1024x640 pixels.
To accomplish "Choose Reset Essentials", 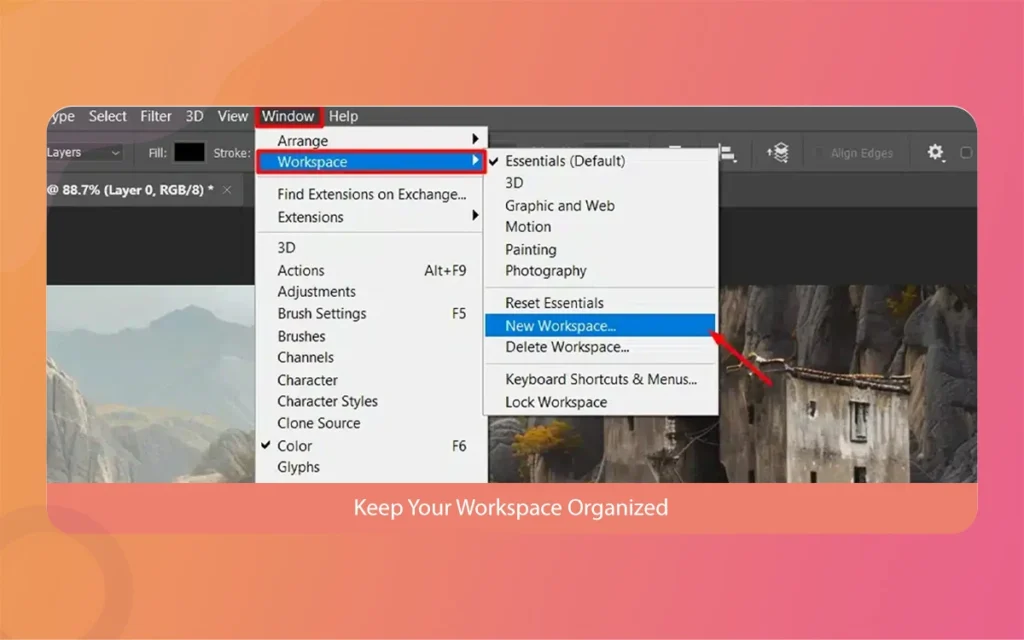I will [x=600, y=303].
